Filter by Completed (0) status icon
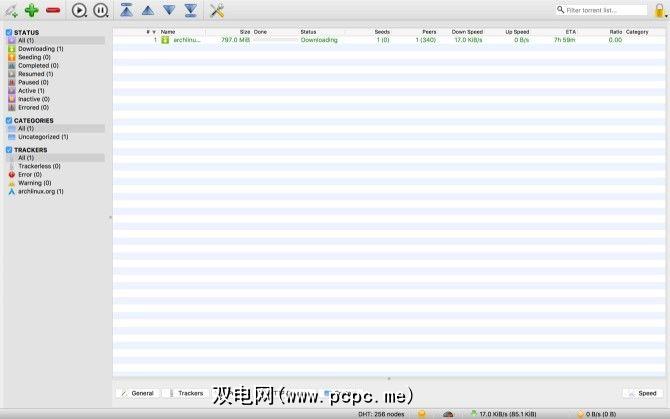670x419 pixels. pos(12,65)
